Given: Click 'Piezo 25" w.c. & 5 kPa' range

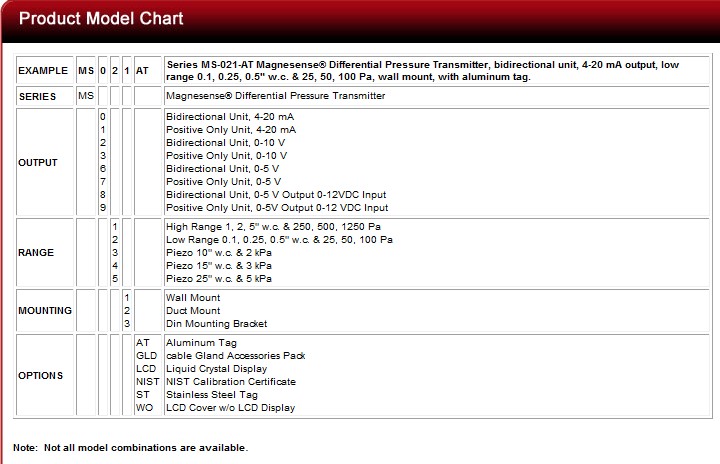Looking at the screenshot, I should (219, 279).
